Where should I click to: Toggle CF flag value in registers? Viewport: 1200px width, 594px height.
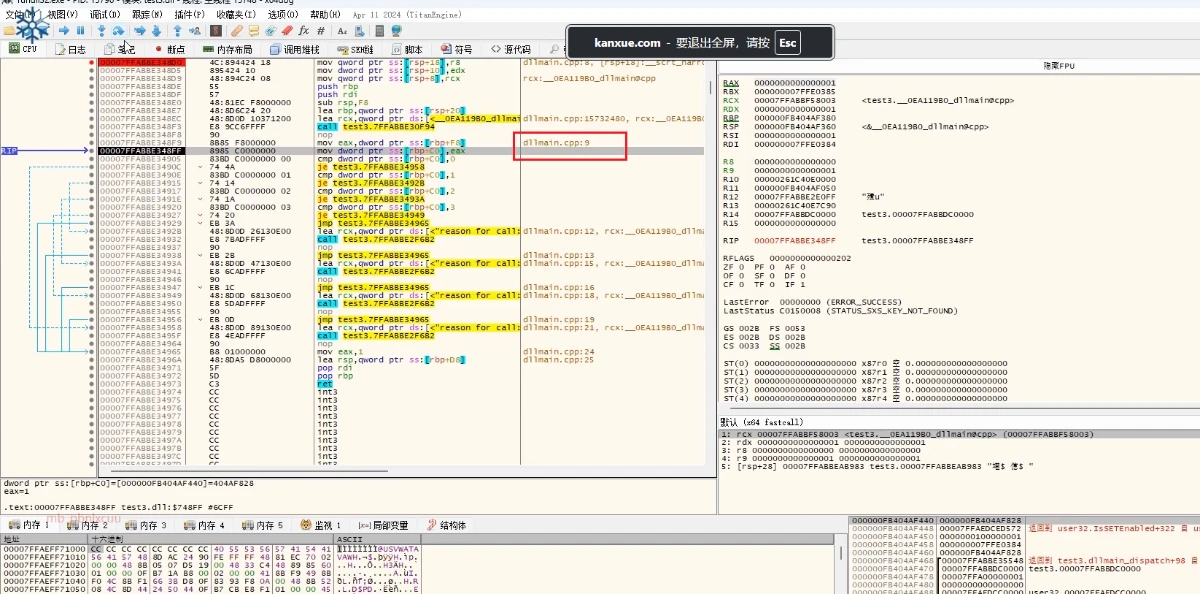tap(741, 284)
